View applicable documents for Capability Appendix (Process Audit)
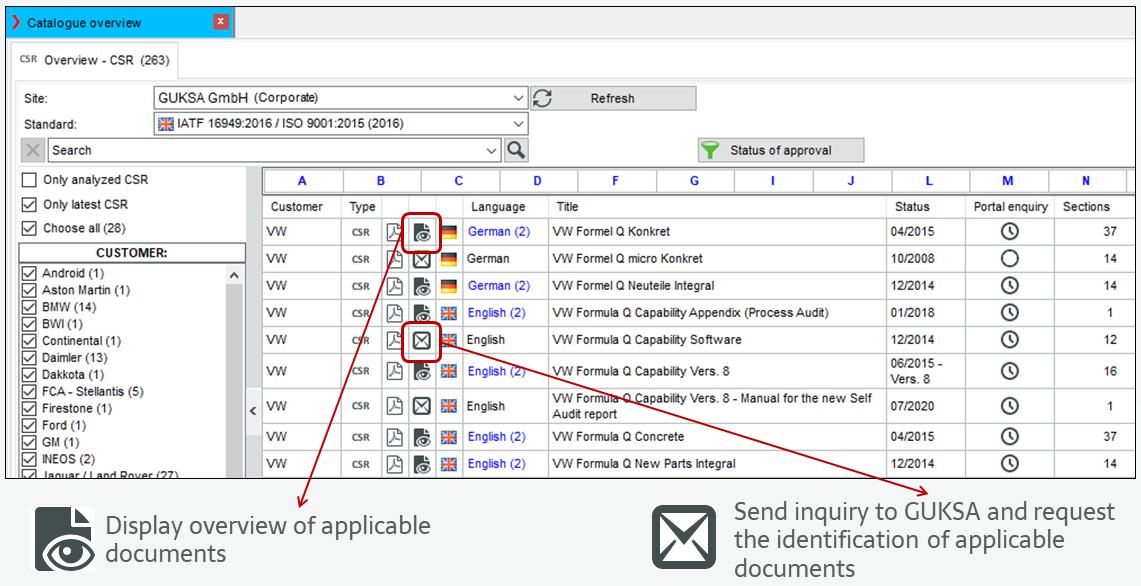This screenshot has height=586, width=1141. [x=422, y=313]
